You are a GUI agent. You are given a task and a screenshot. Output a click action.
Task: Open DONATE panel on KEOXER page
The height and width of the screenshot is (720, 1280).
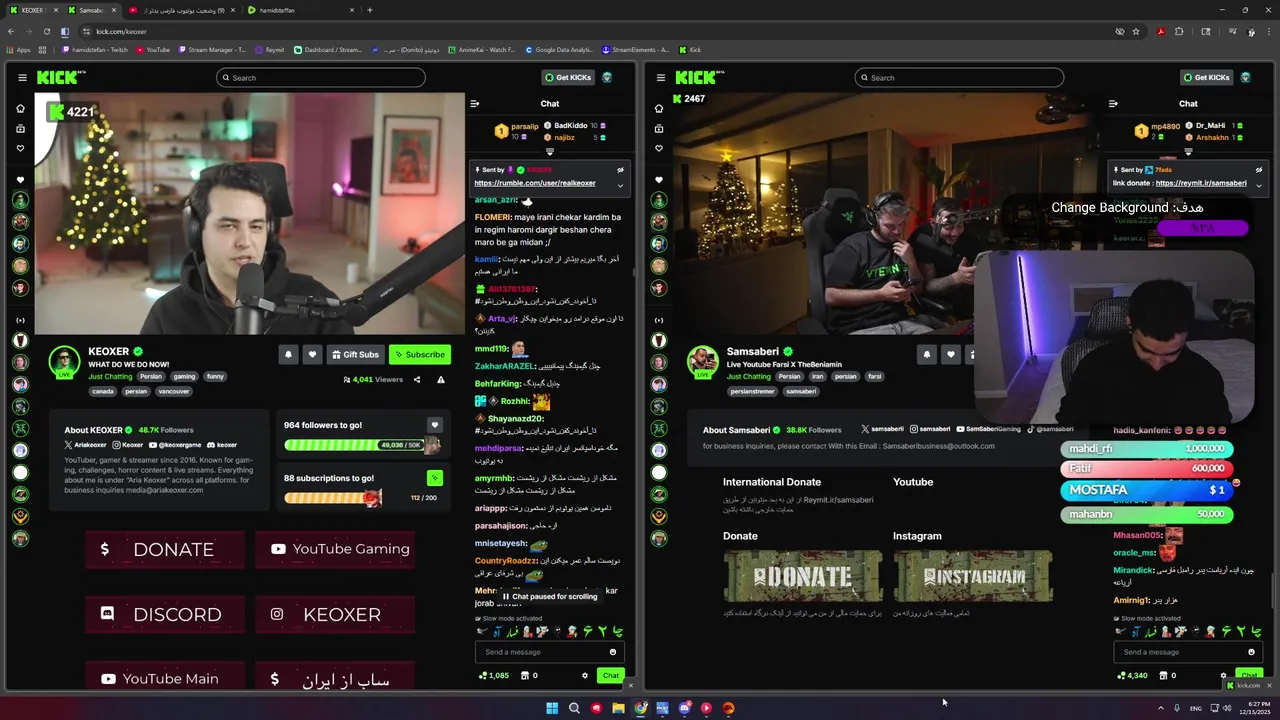pyautogui.click(x=165, y=549)
